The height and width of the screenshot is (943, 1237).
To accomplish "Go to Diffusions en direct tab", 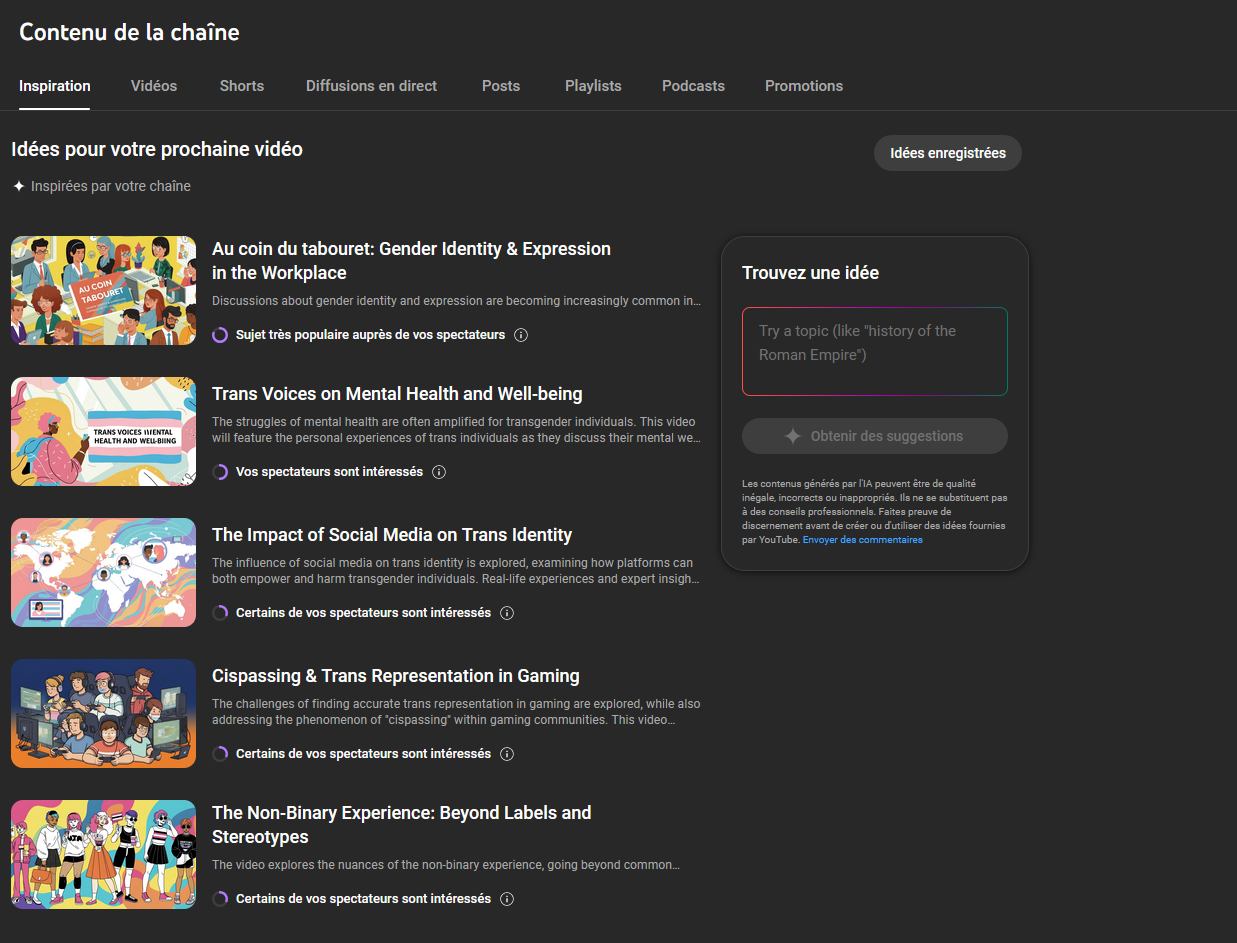I will click(x=371, y=86).
